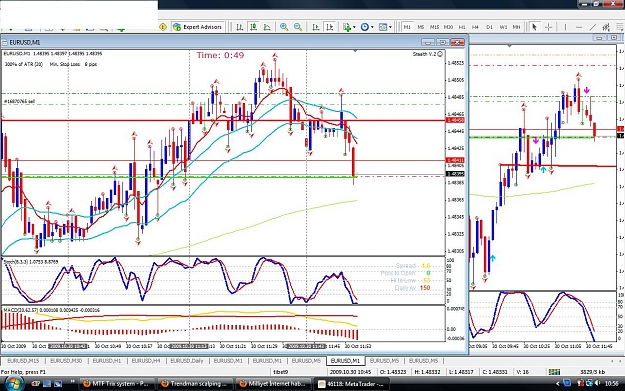Expand the templates dropdown arrow
625x391 pixels.
coord(390,27)
